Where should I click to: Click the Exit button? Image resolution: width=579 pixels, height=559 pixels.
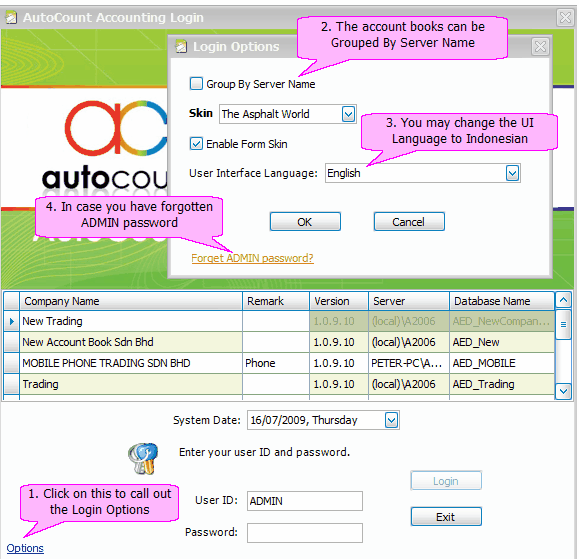pyautogui.click(x=446, y=517)
